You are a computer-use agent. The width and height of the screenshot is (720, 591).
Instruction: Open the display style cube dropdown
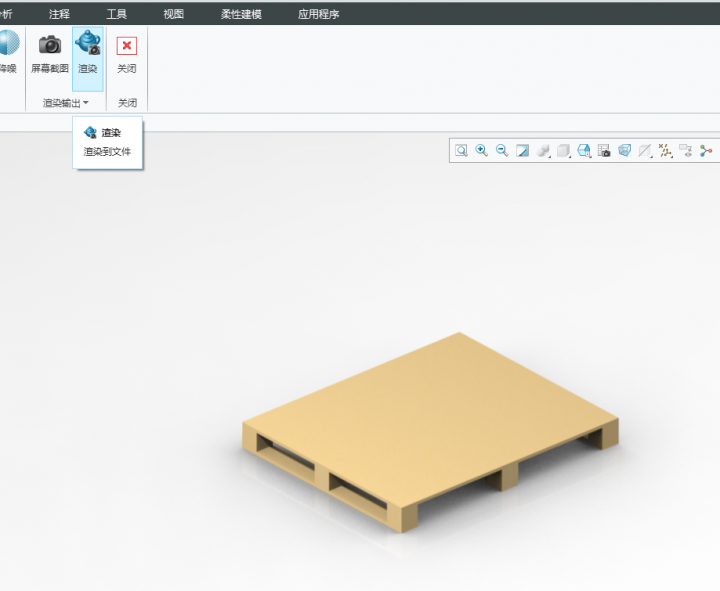click(x=564, y=151)
